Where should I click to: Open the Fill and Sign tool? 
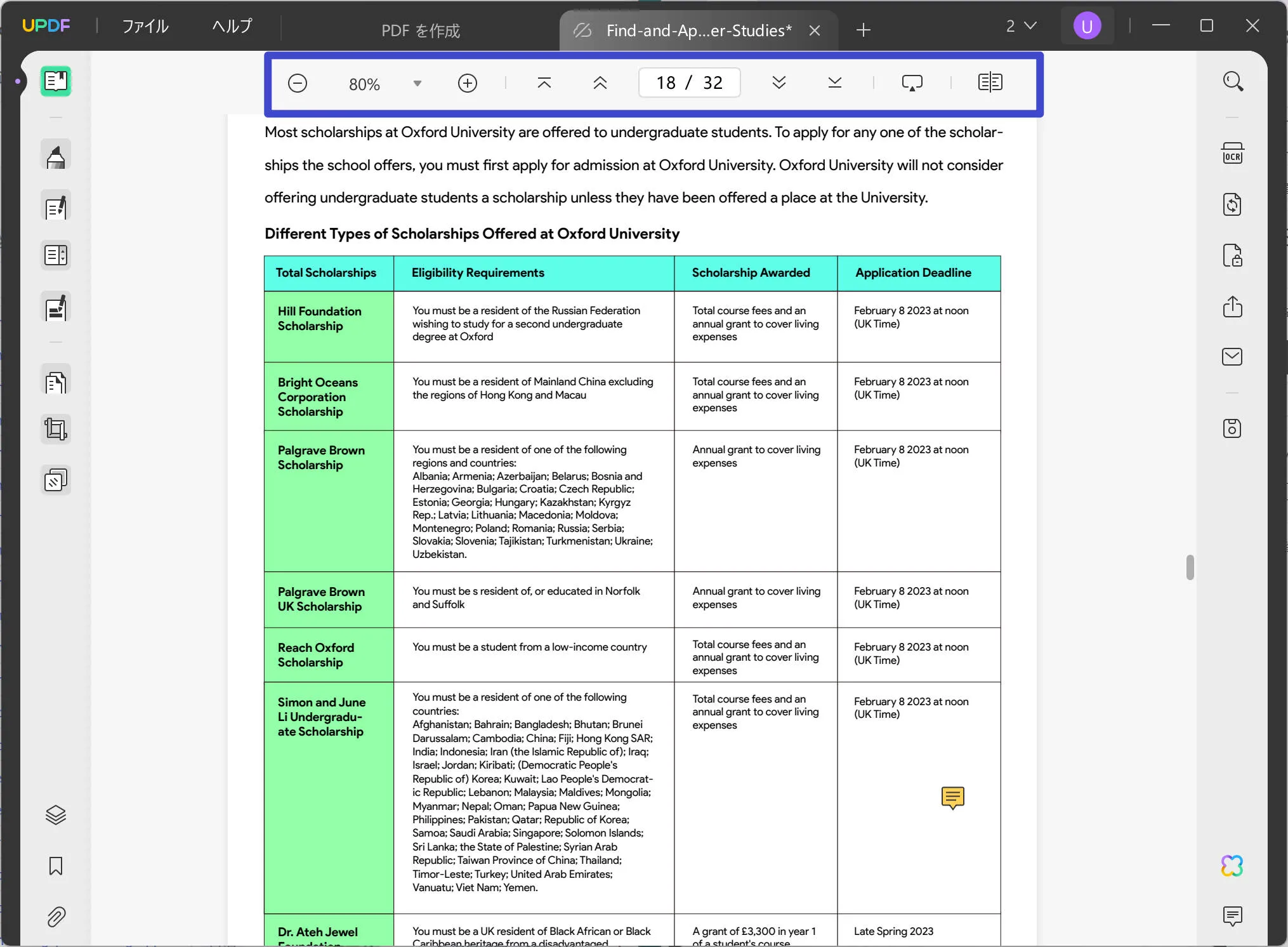coord(56,308)
